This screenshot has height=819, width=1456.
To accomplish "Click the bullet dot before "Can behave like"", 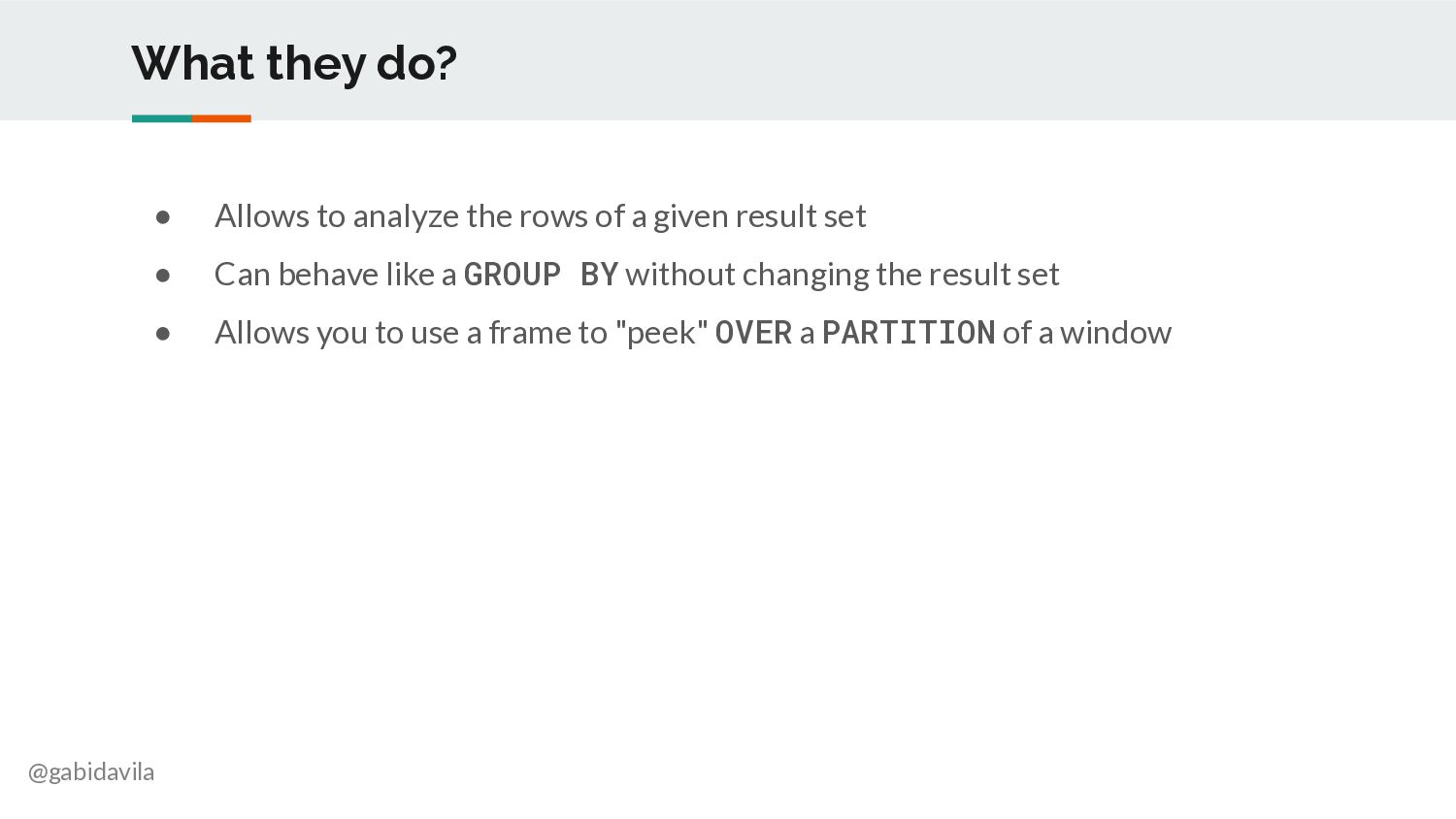I will click(x=163, y=276).
